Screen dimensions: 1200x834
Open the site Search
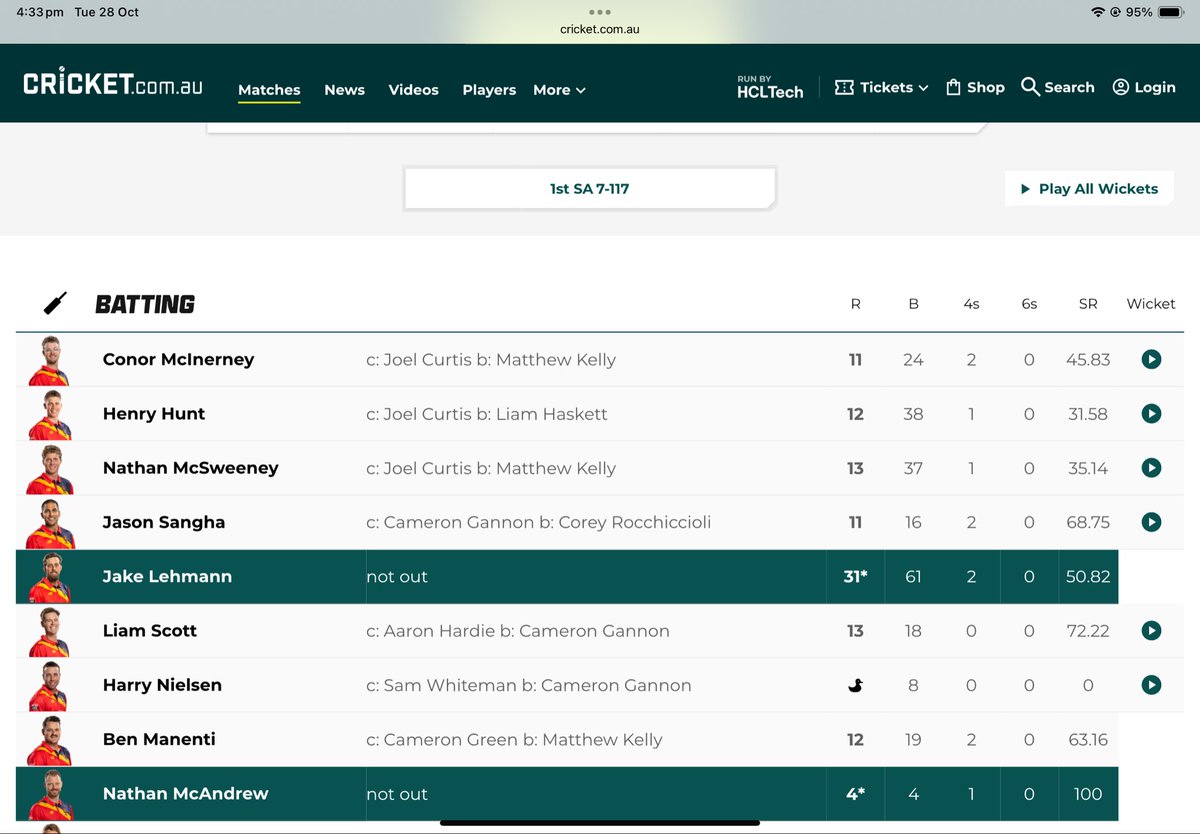pos(1057,87)
